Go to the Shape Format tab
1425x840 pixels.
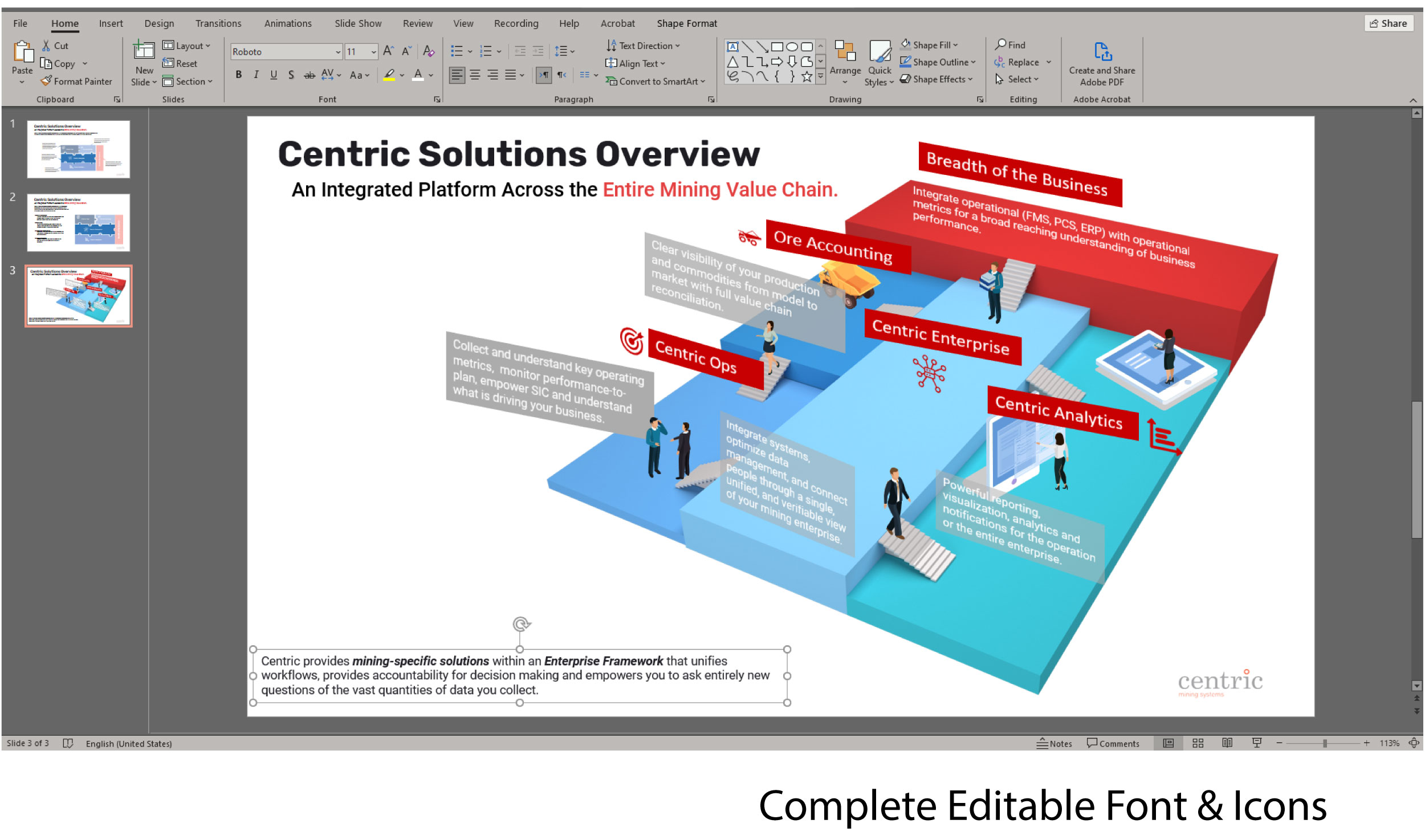pyautogui.click(x=687, y=23)
